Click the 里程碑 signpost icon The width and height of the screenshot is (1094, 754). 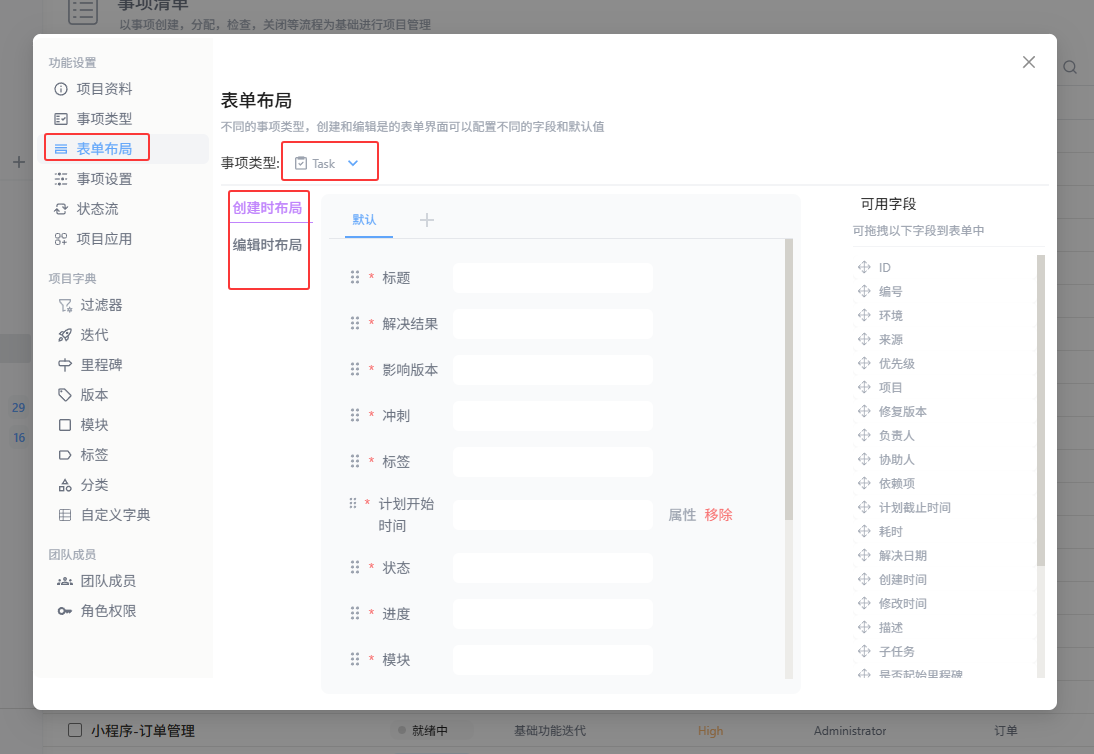click(65, 365)
